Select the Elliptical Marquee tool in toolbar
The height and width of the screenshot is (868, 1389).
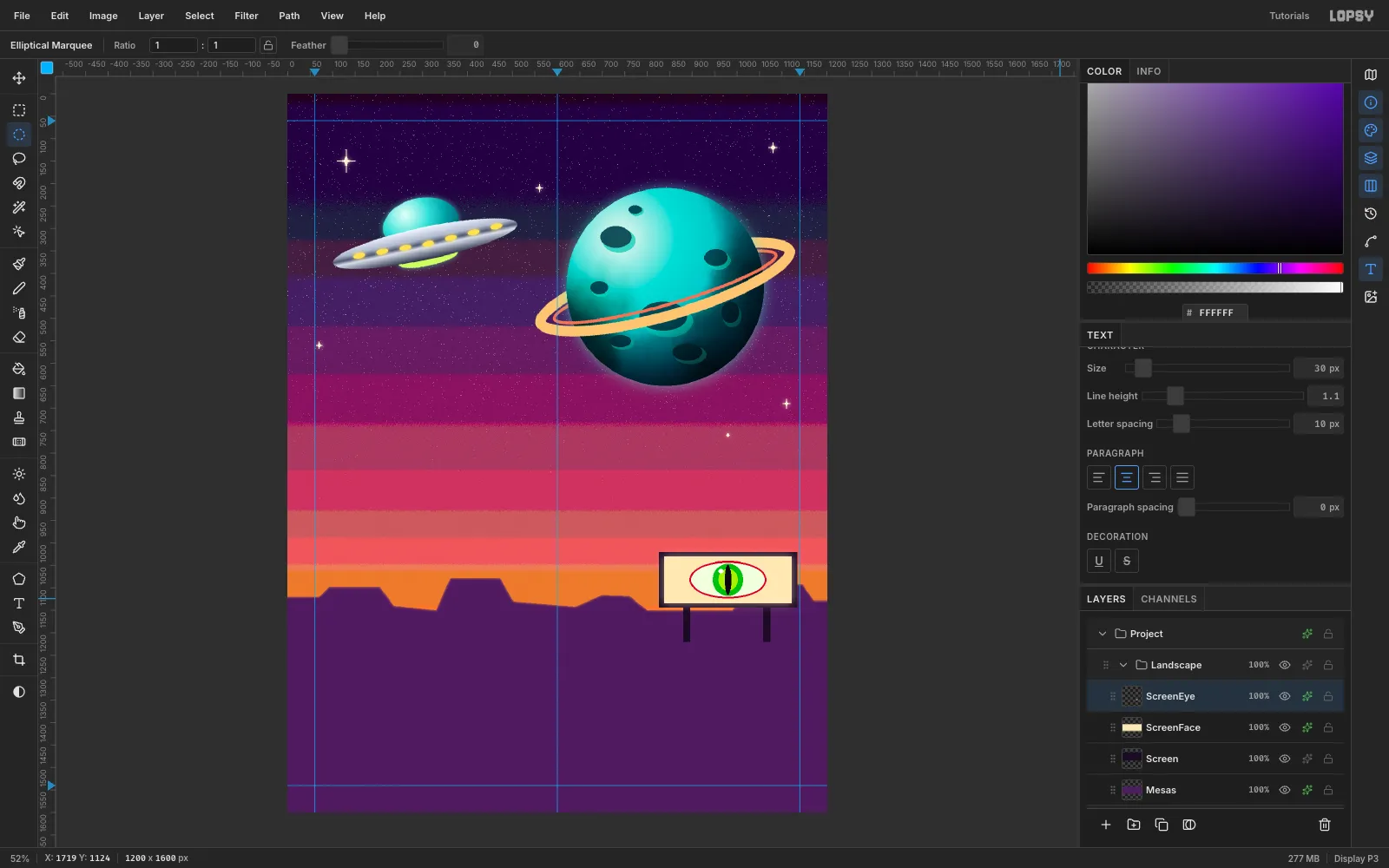(19, 135)
